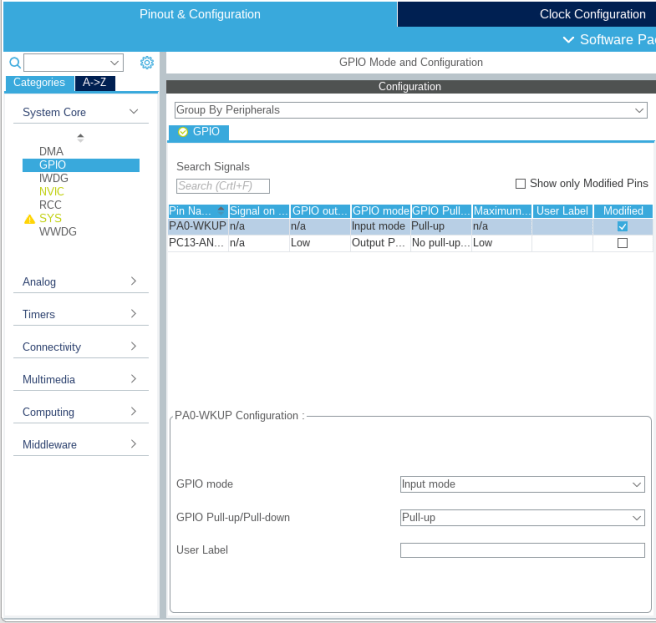Click the User Label input field
656x623 pixels.
coord(521,550)
